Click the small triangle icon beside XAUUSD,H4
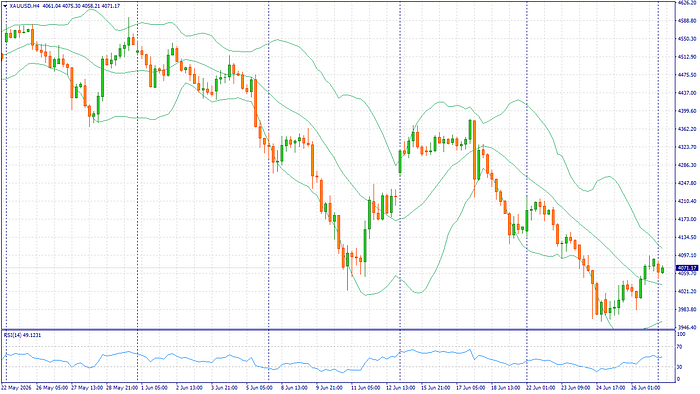The width and height of the screenshot is (700, 394). pyautogui.click(x=5, y=6)
